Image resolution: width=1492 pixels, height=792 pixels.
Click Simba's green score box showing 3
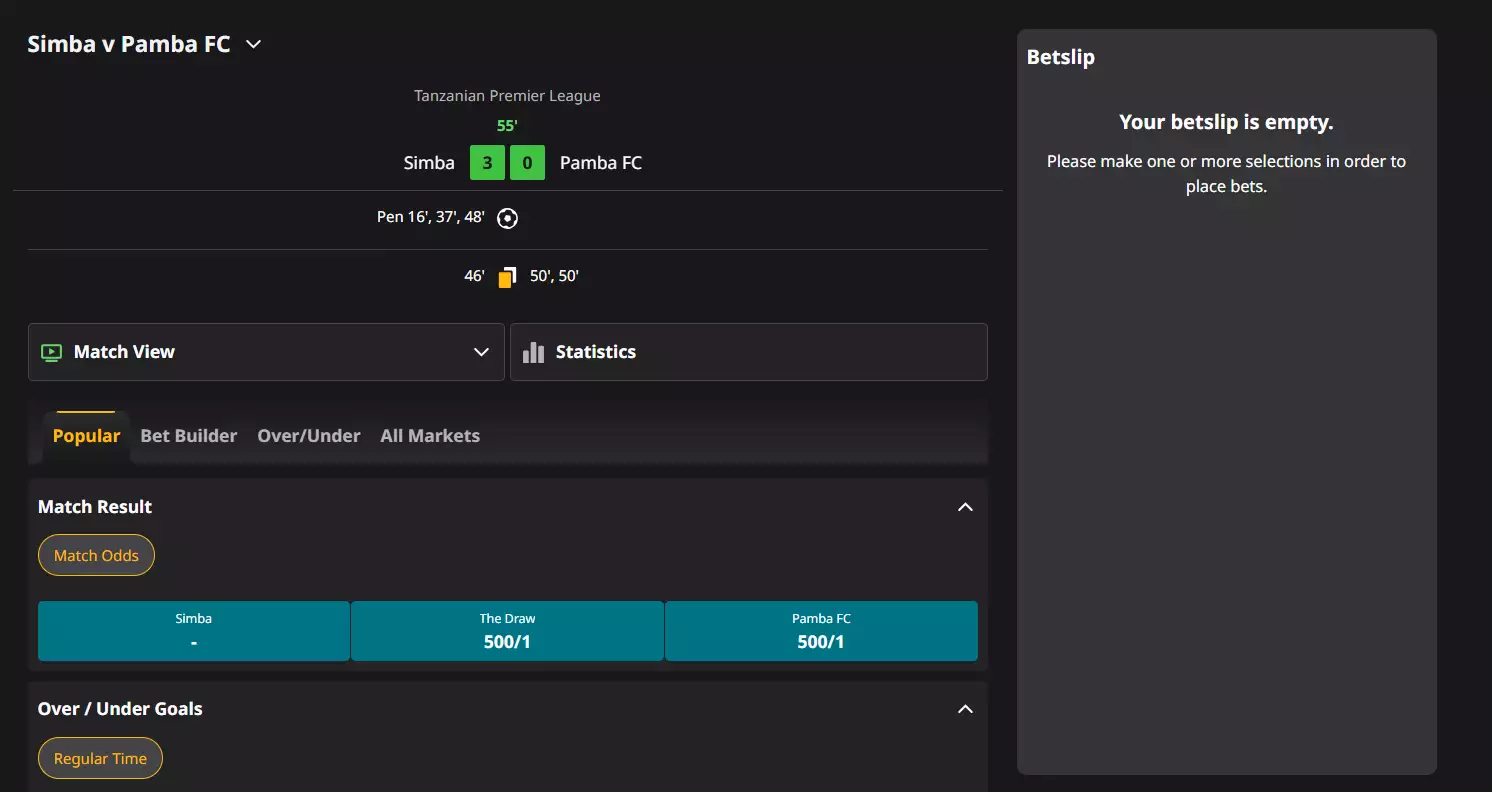(487, 163)
